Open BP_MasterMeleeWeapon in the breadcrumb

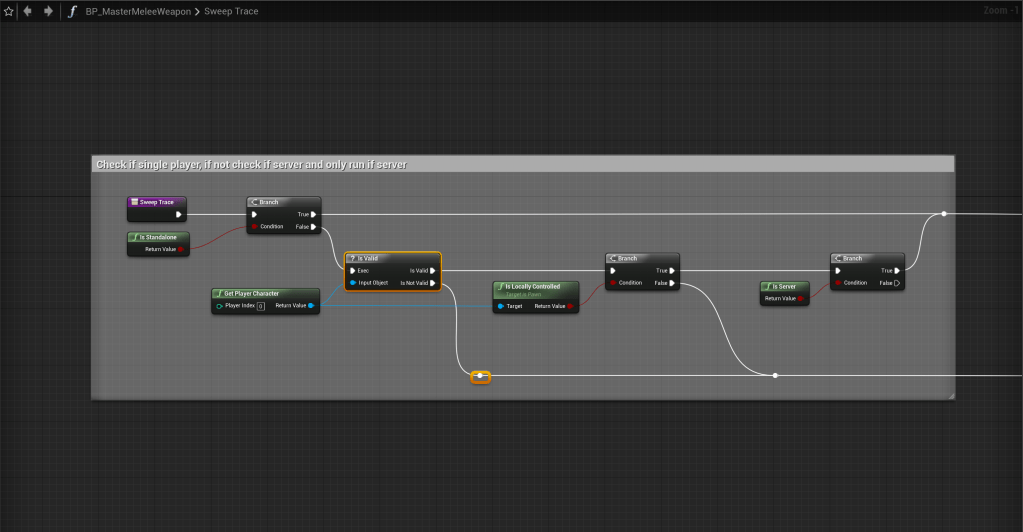click(x=137, y=11)
